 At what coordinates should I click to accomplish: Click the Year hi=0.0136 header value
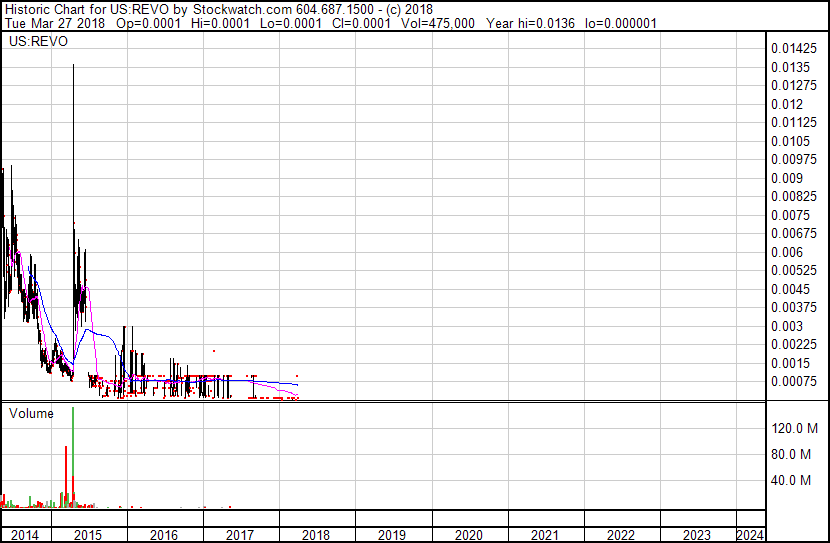point(530,23)
